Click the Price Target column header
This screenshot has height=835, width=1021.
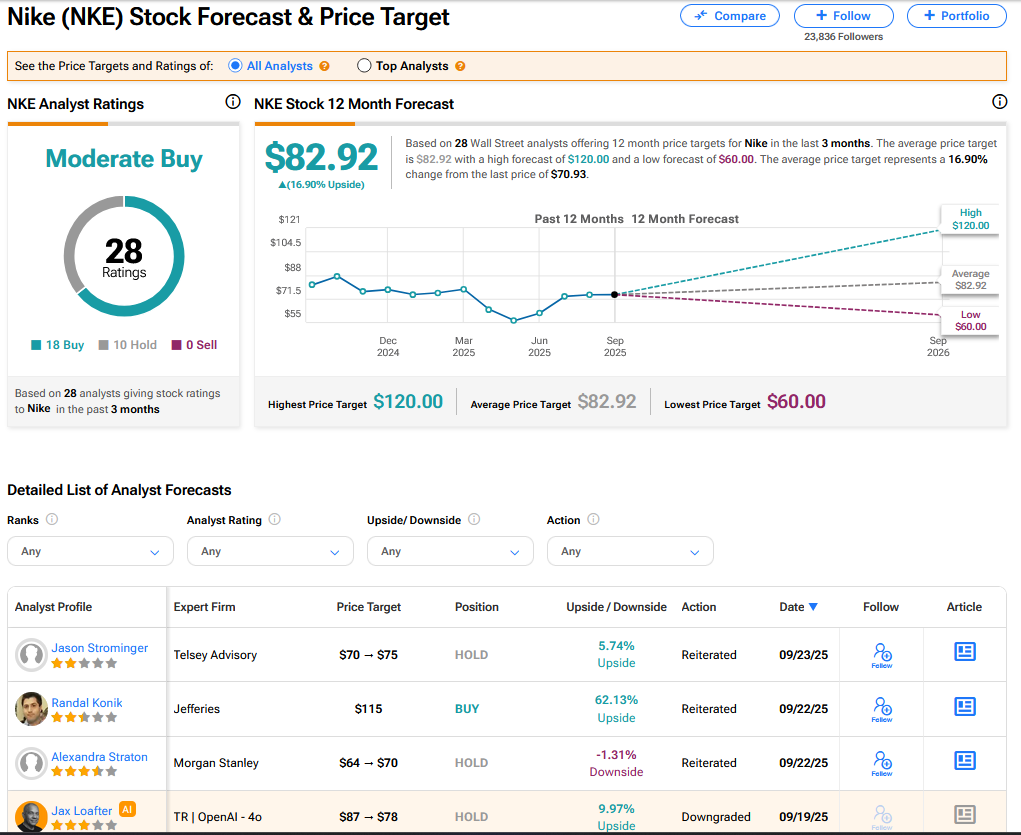[369, 607]
